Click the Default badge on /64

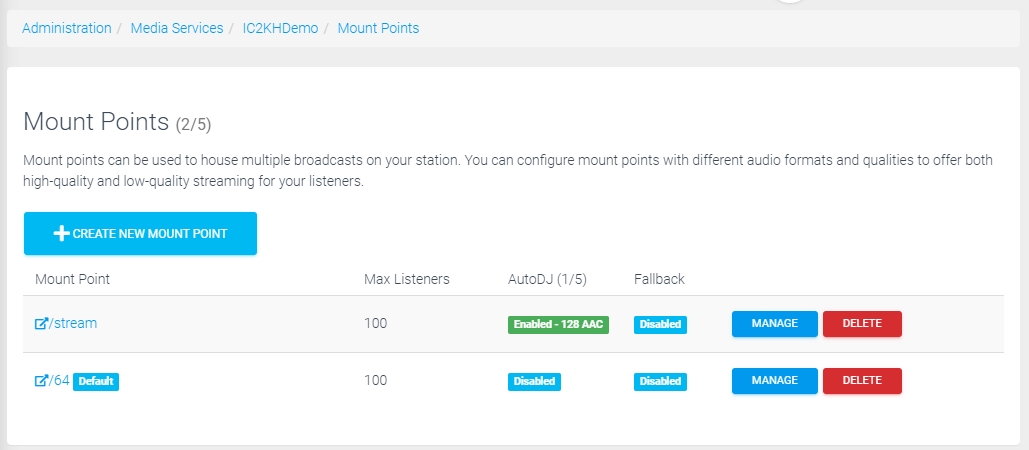(x=96, y=381)
